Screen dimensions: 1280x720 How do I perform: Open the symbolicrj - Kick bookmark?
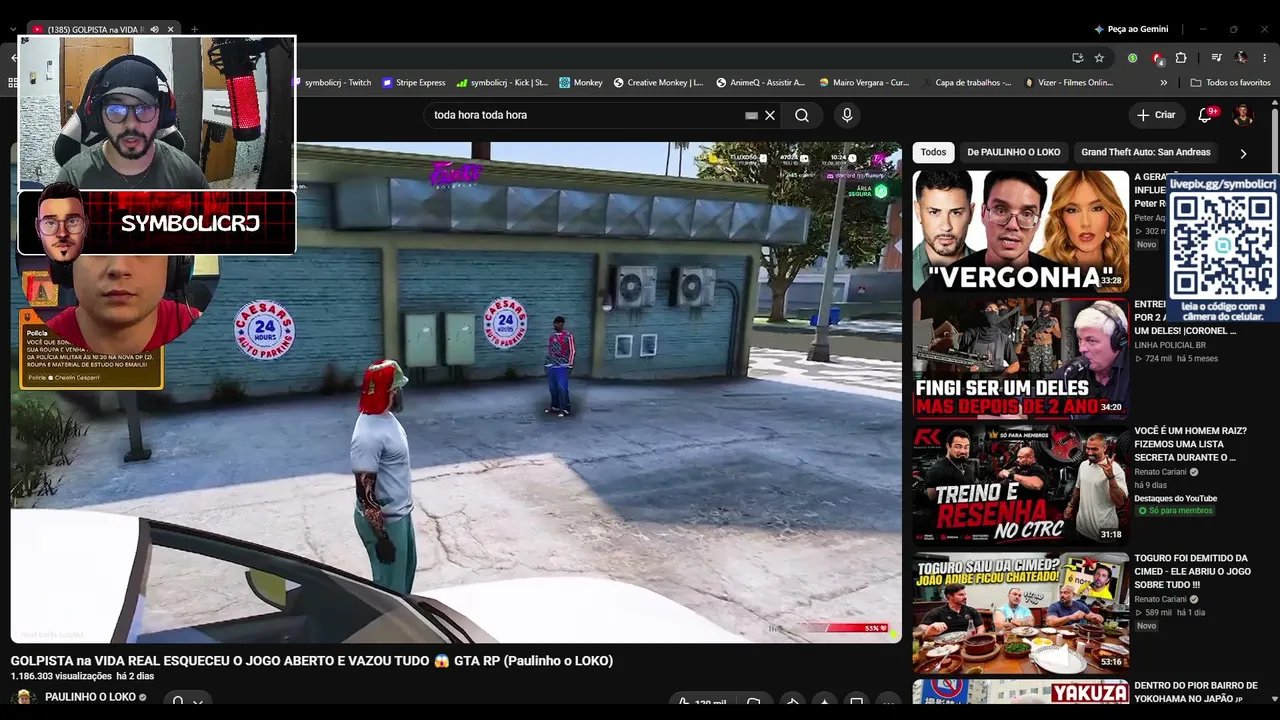[x=503, y=83]
